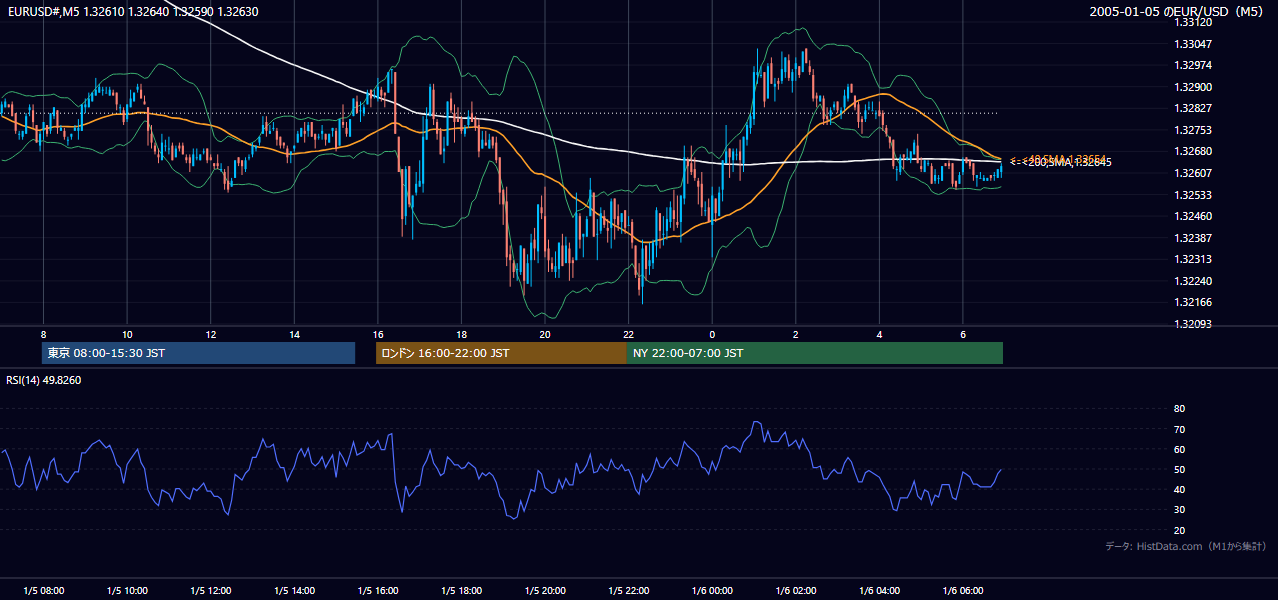Viewport: 1278px width, 600px height.
Task: Click the 1/6 06:00 bottom time label
Action: [962, 591]
